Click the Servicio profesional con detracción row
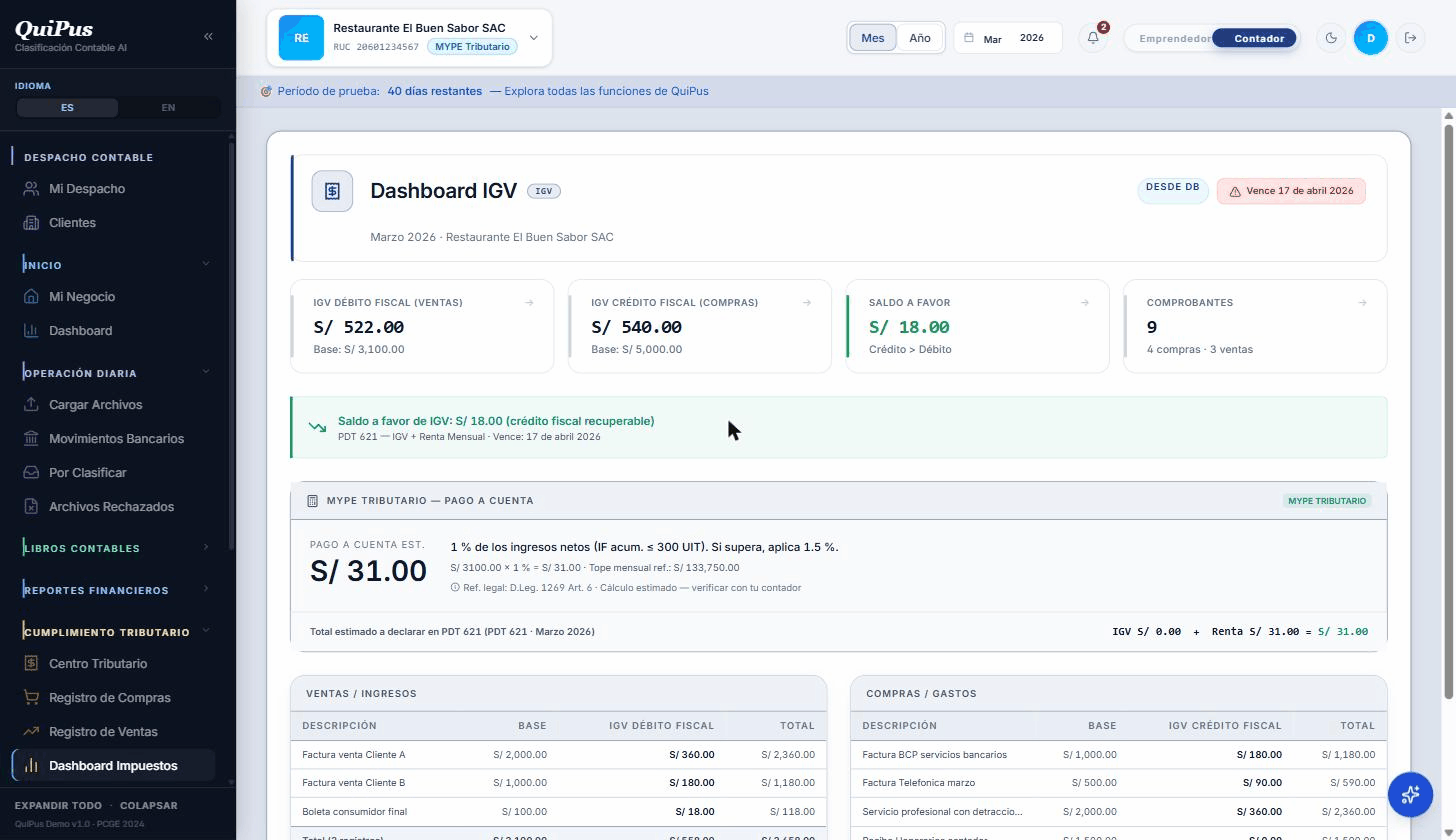Viewport: 1456px width, 840px height. point(1119,812)
